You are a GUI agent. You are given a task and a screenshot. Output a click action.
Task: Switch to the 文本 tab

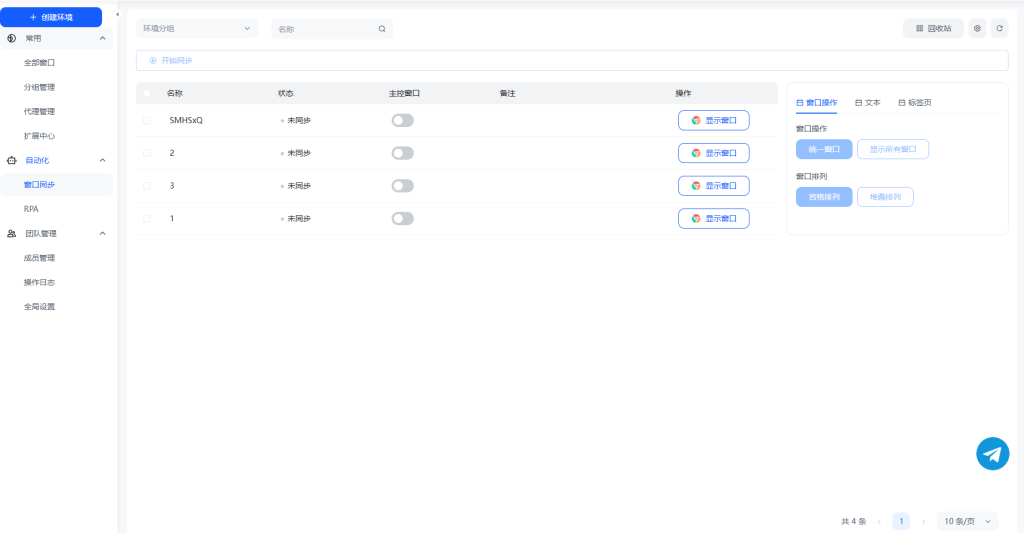(867, 102)
